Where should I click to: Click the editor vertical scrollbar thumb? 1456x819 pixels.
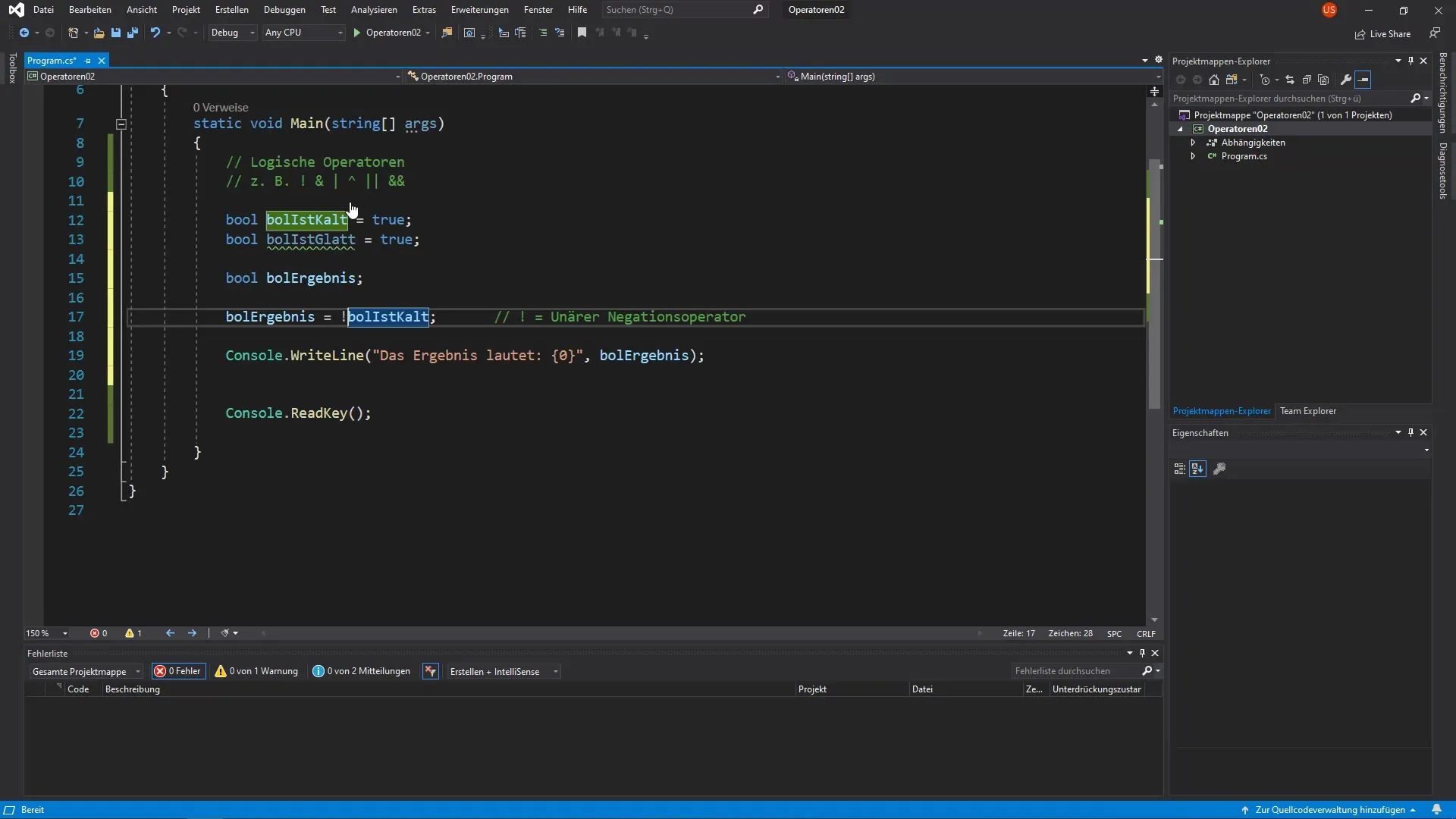pyautogui.click(x=1154, y=284)
